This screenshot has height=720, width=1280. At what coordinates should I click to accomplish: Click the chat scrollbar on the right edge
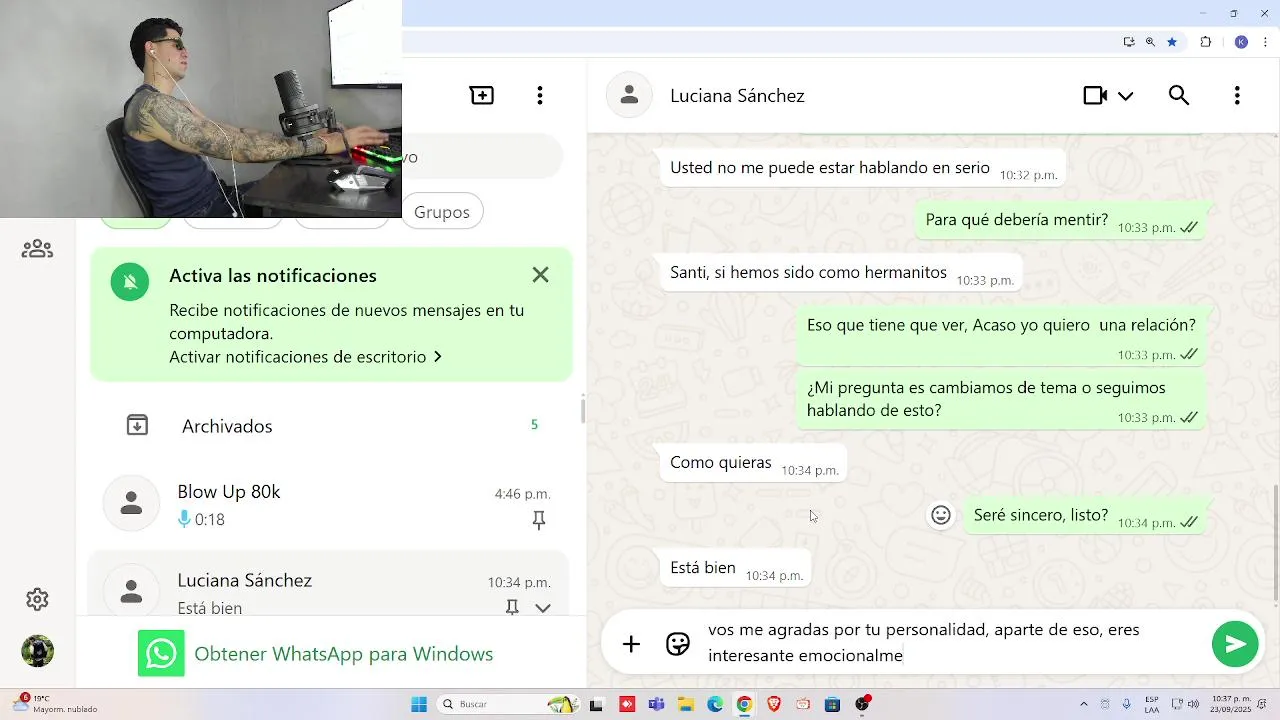point(1275,543)
